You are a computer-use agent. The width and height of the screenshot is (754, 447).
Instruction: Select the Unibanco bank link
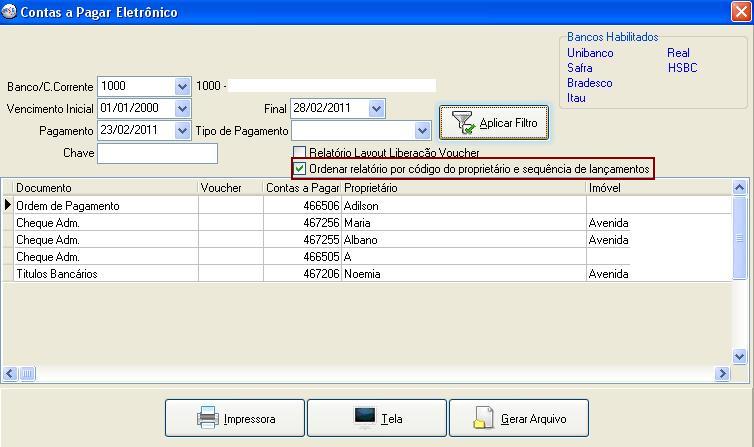(x=590, y=53)
